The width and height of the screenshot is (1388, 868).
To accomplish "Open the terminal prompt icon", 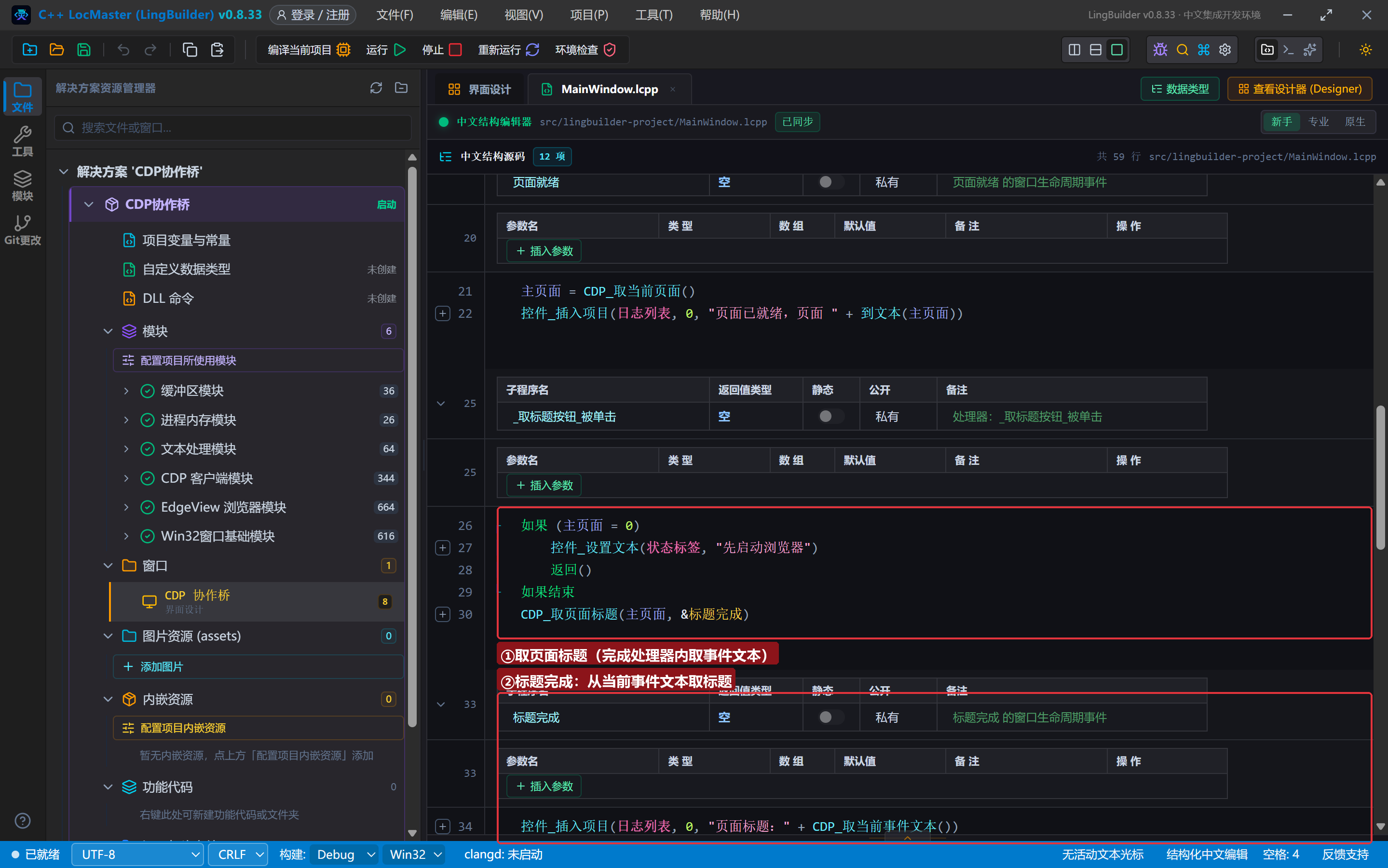I will click(1288, 50).
